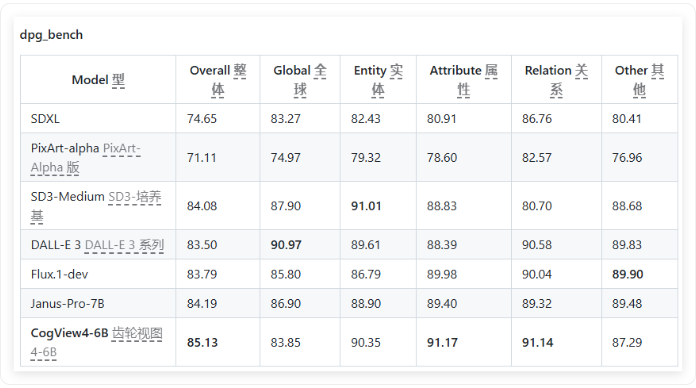This screenshot has width=696, height=388.
Task: Click SDXL overall score 74.65
Action: point(202,119)
